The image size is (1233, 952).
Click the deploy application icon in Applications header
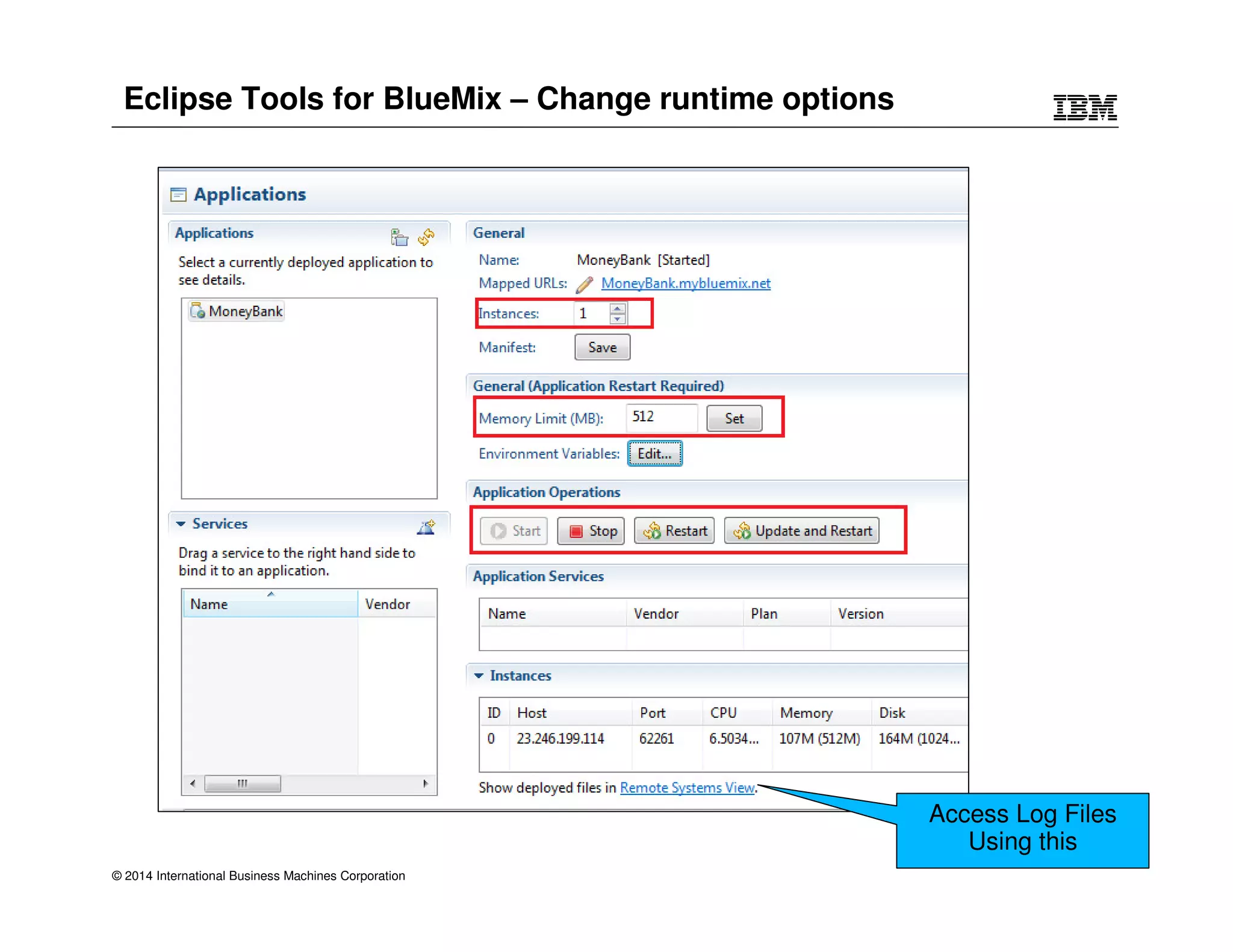coord(399,237)
